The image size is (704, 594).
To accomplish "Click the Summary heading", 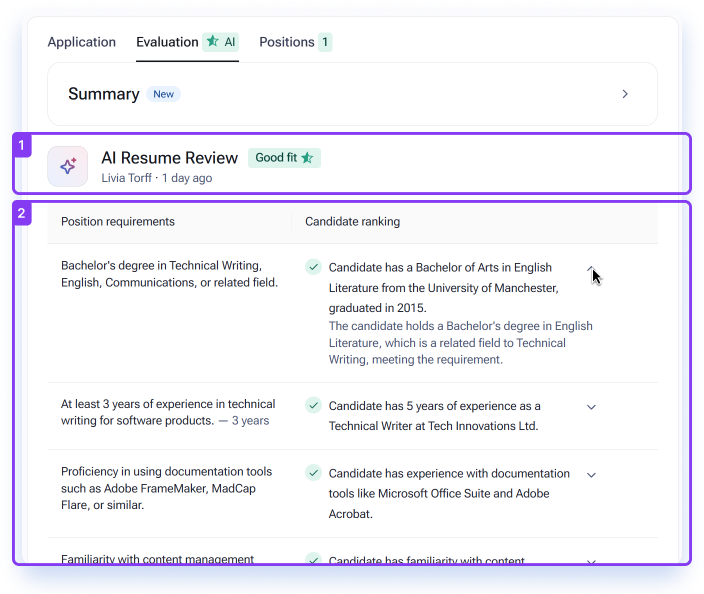I will coord(104,94).
